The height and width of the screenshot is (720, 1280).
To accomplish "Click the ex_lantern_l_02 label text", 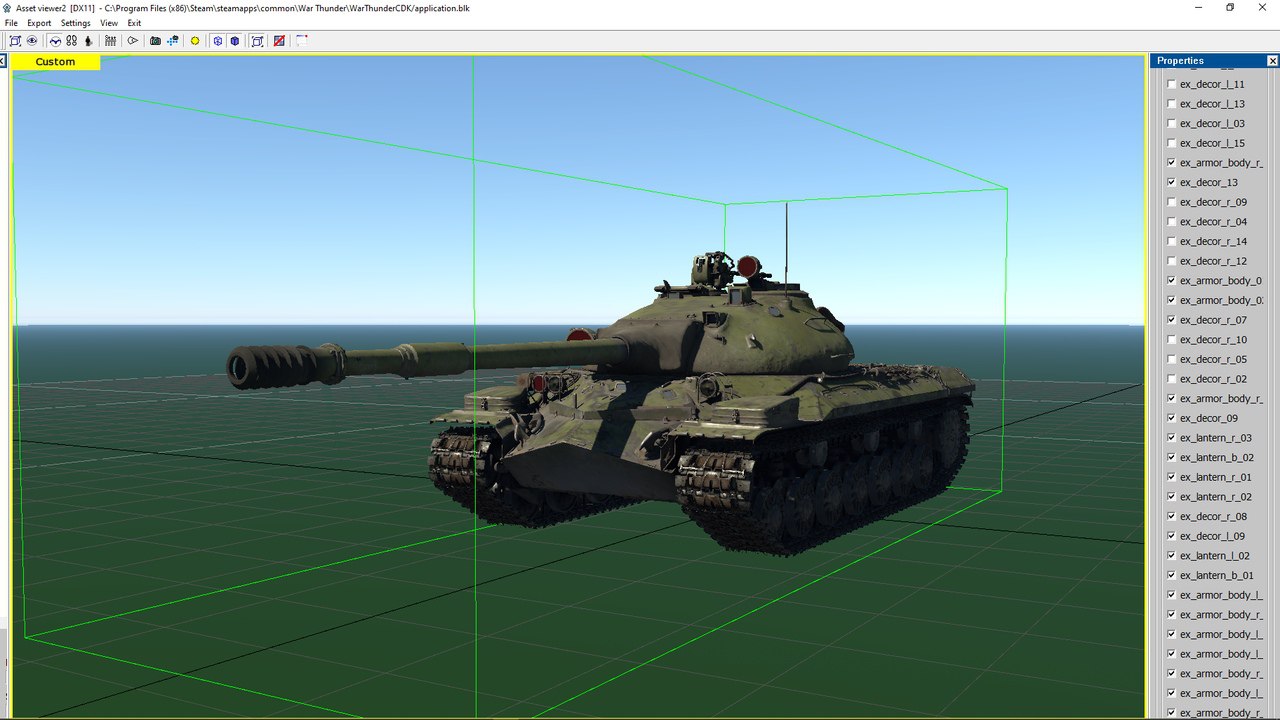I will tap(1215, 556).
